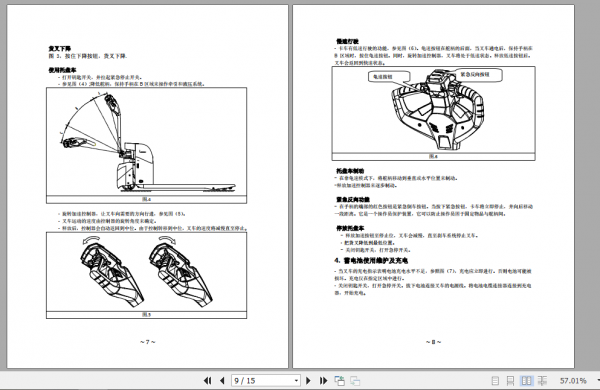Jump to the last page
This screenshot has height=390, width=600.
point(323,380)
